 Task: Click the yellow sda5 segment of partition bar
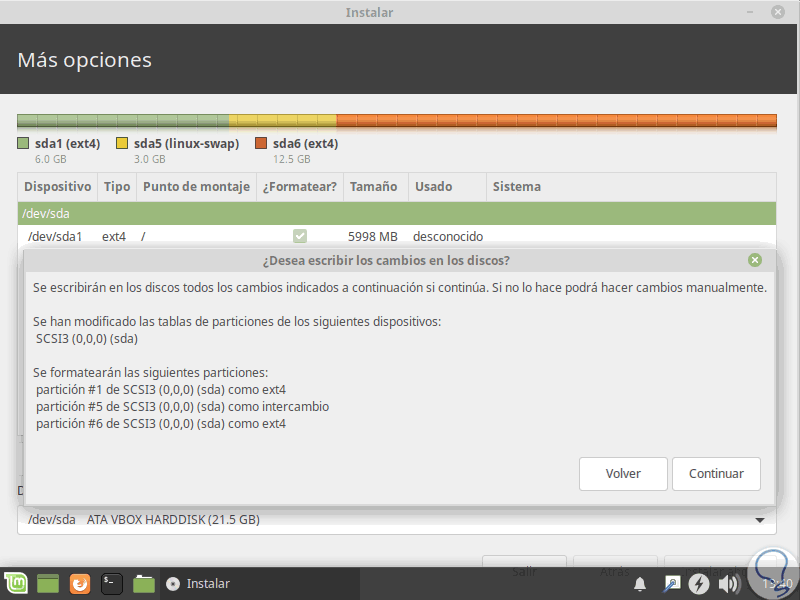click(x=283, y=121)
